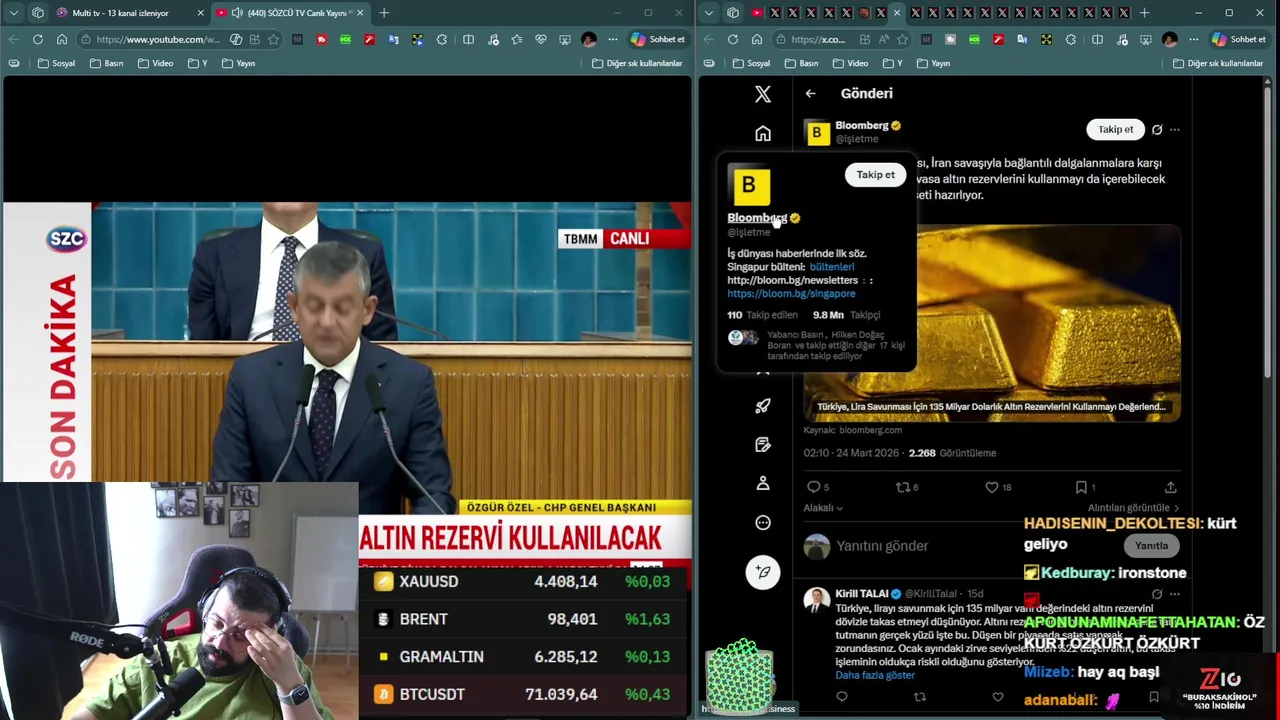Expand the Alakalı replies sort
This screenshot has width=1280, height=720.
[823, 508]
